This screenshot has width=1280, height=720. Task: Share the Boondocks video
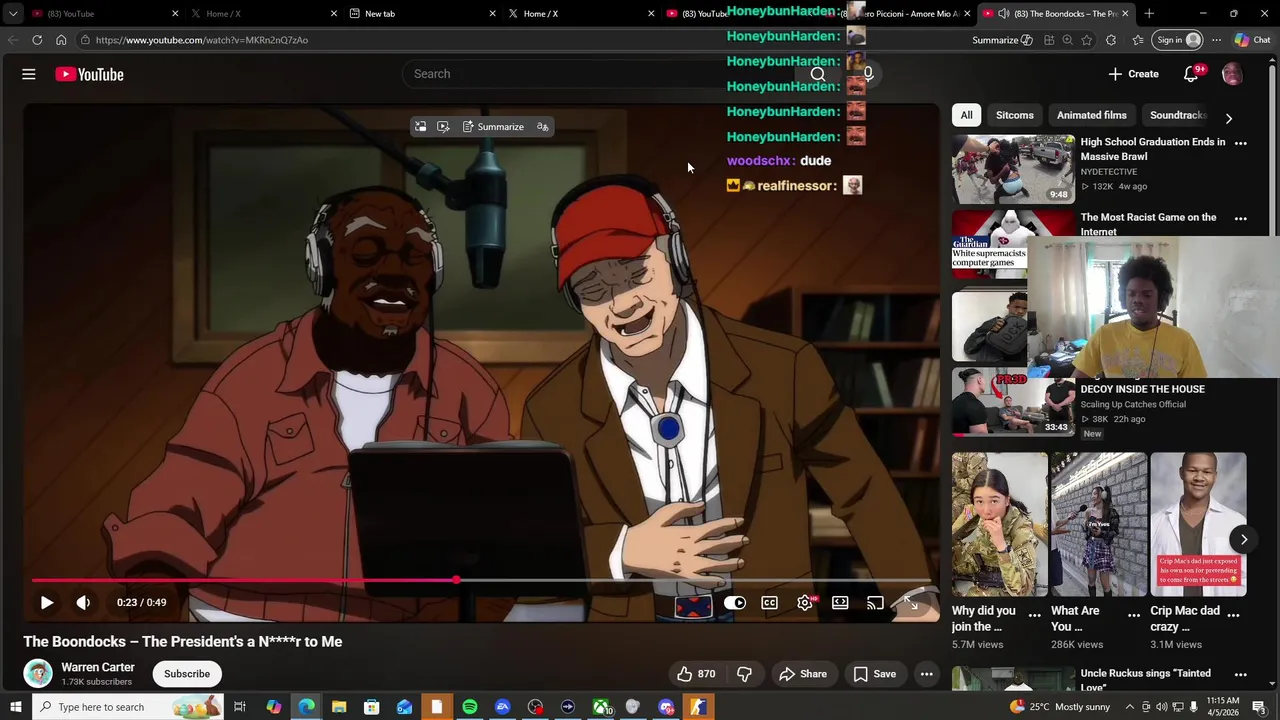tap(803, 674)
